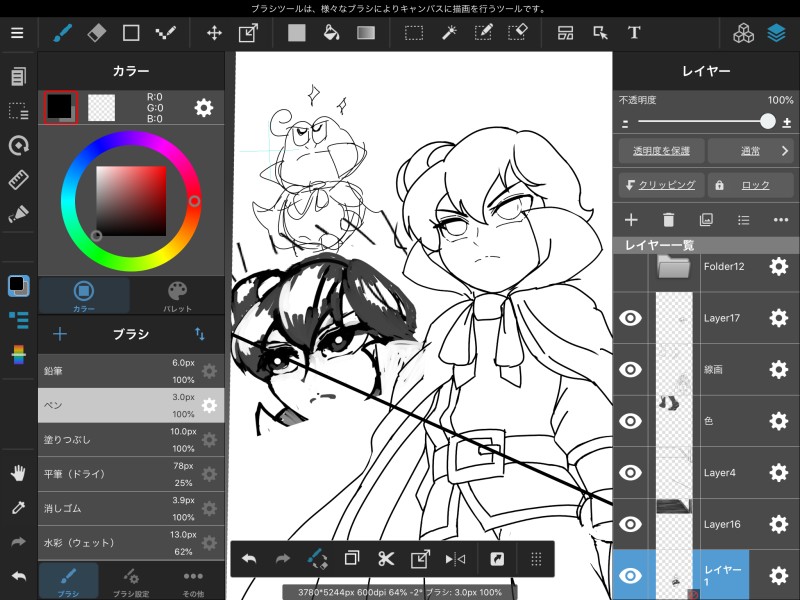This screenshot has height=600, width=800.
Task: Select the Move tool
Action: click(214, 33)
